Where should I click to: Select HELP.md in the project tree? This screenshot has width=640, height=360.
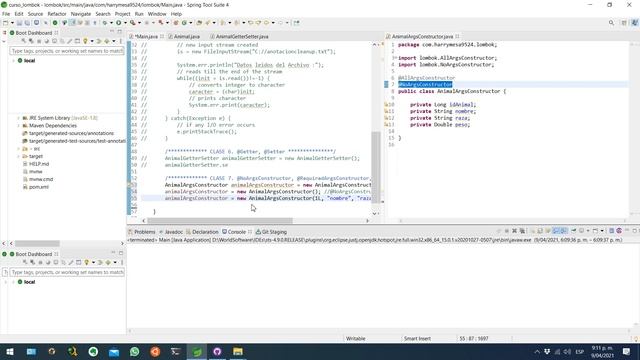[39, 164]
